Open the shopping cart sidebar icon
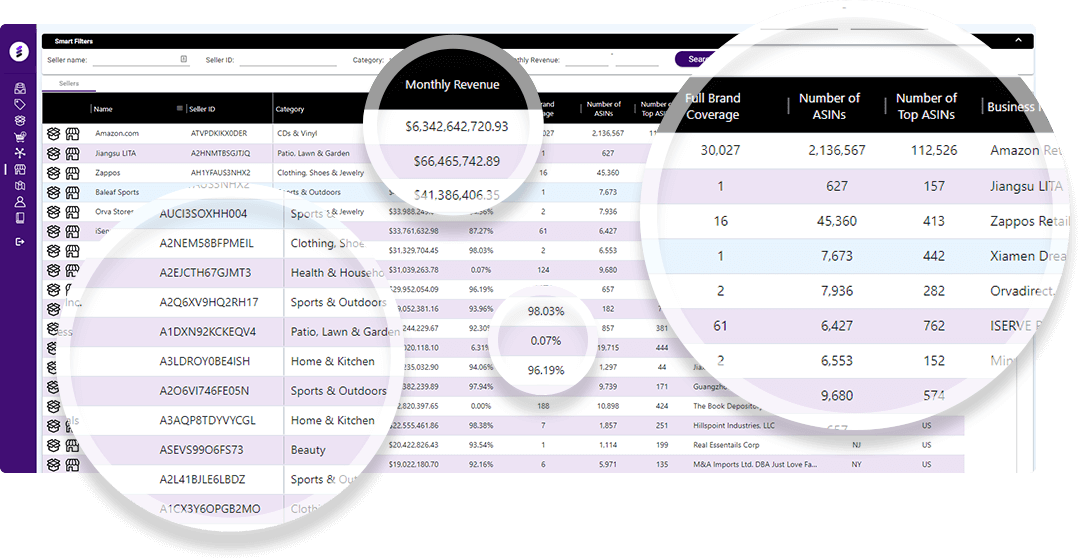The height and width of the screenshot is (560, 1081). (x=20, y=137)
